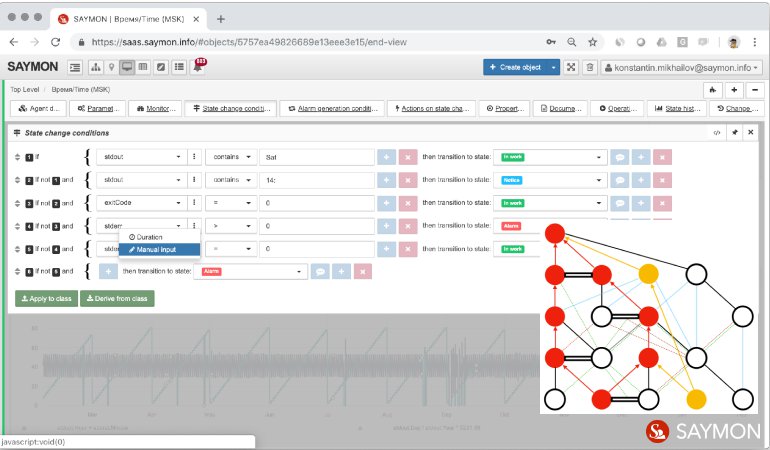Open the greater-than operator dropdown in rule 4

231,226
